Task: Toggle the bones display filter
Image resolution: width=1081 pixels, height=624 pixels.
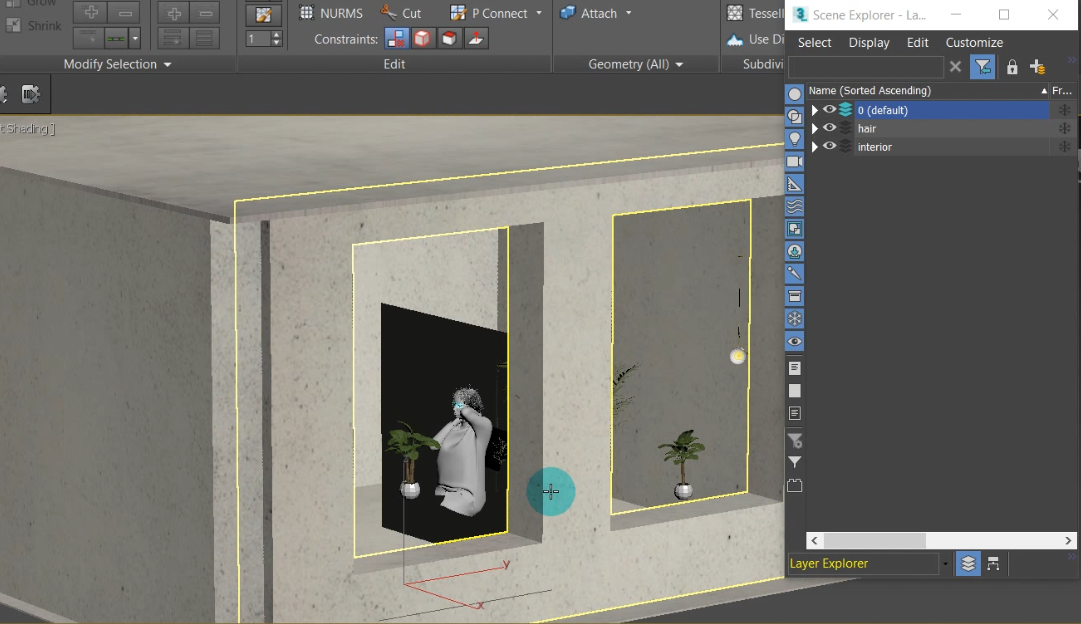Action: coord(794,274)
